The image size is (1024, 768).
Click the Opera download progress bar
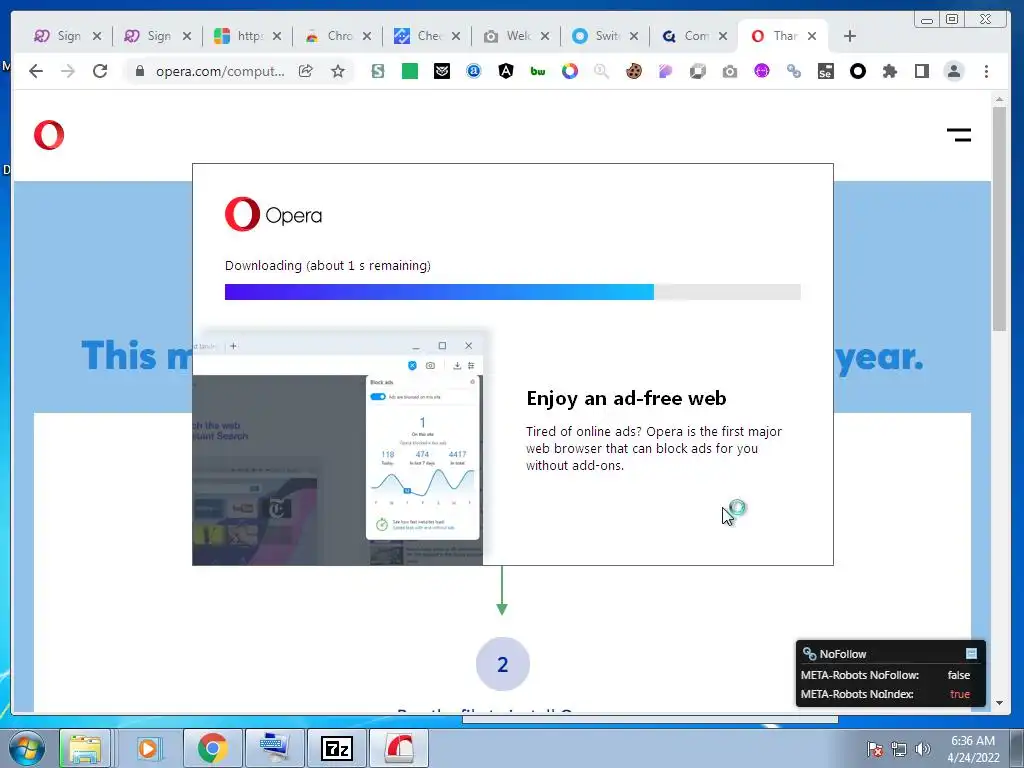tap(513, 292)
